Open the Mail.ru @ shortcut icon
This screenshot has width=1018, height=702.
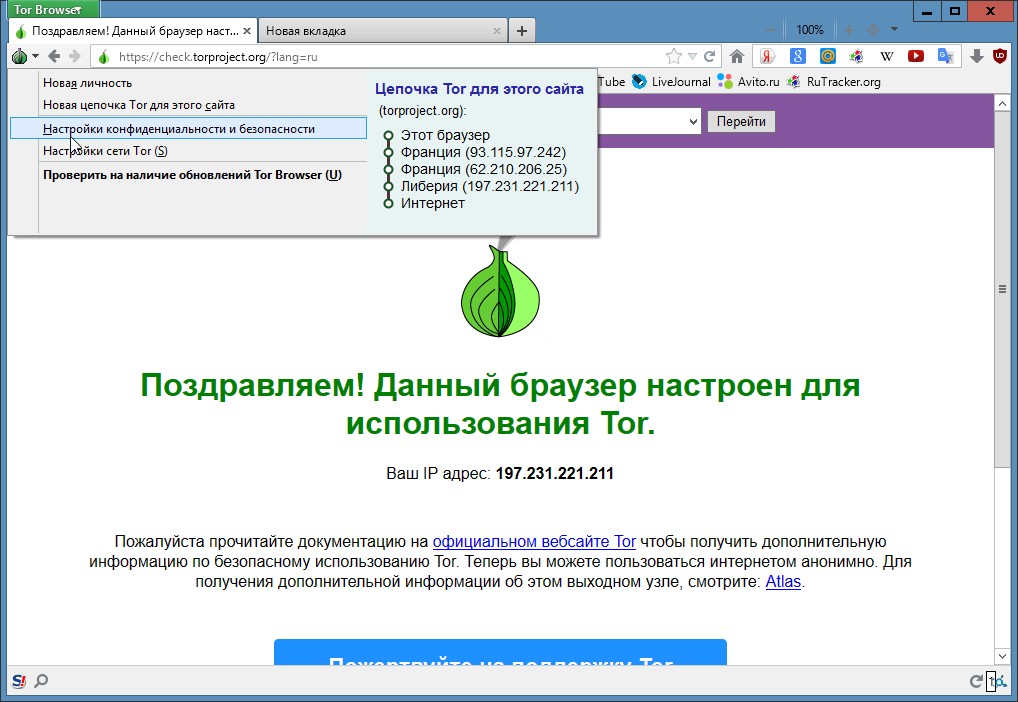coord(827,56)
